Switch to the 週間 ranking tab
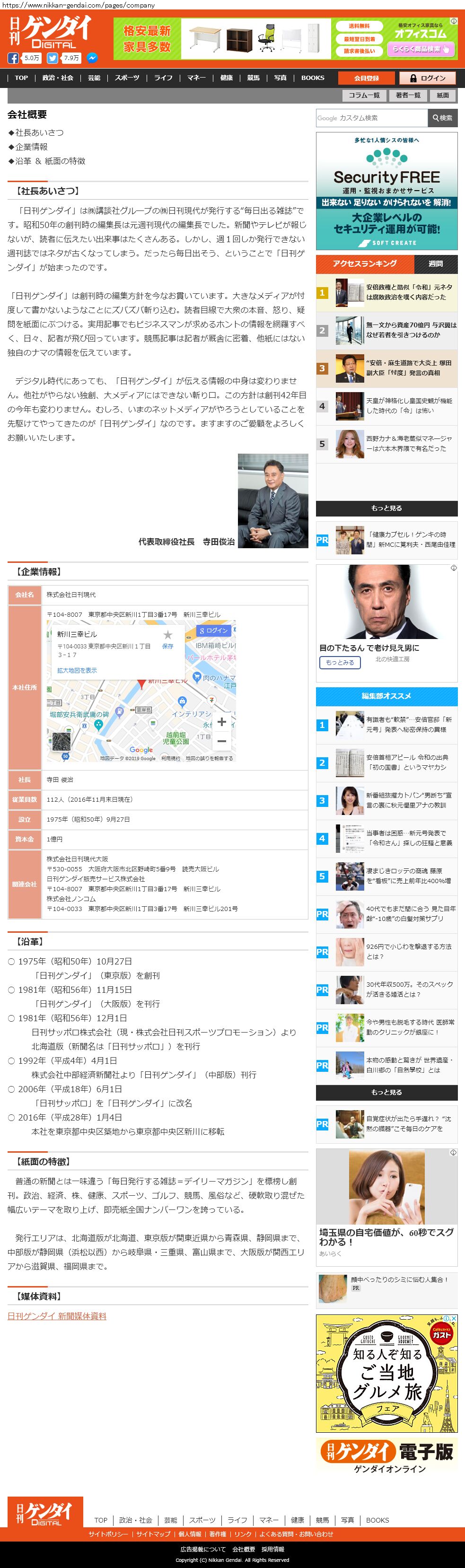The height and width of the screenshot is (1568, 465). (x=435, y=264)
